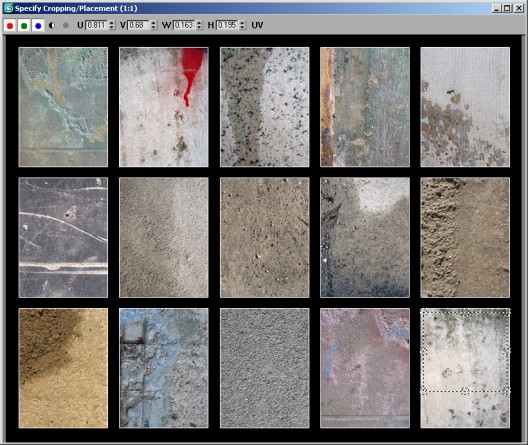The height and width of the screenshot is (445, 528).
Task: Enable the monochrome gray circle icon
Action: pos(66,26)
